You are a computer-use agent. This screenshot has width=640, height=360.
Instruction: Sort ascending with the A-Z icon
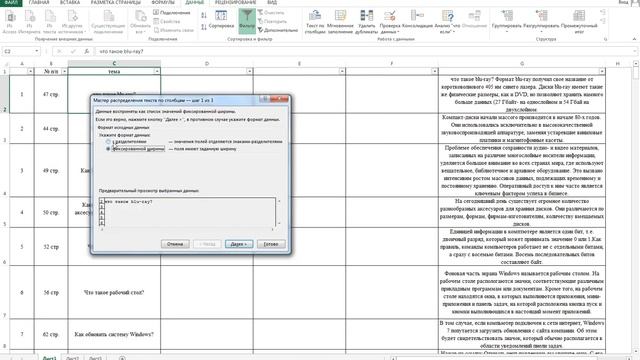pos(204,15)
